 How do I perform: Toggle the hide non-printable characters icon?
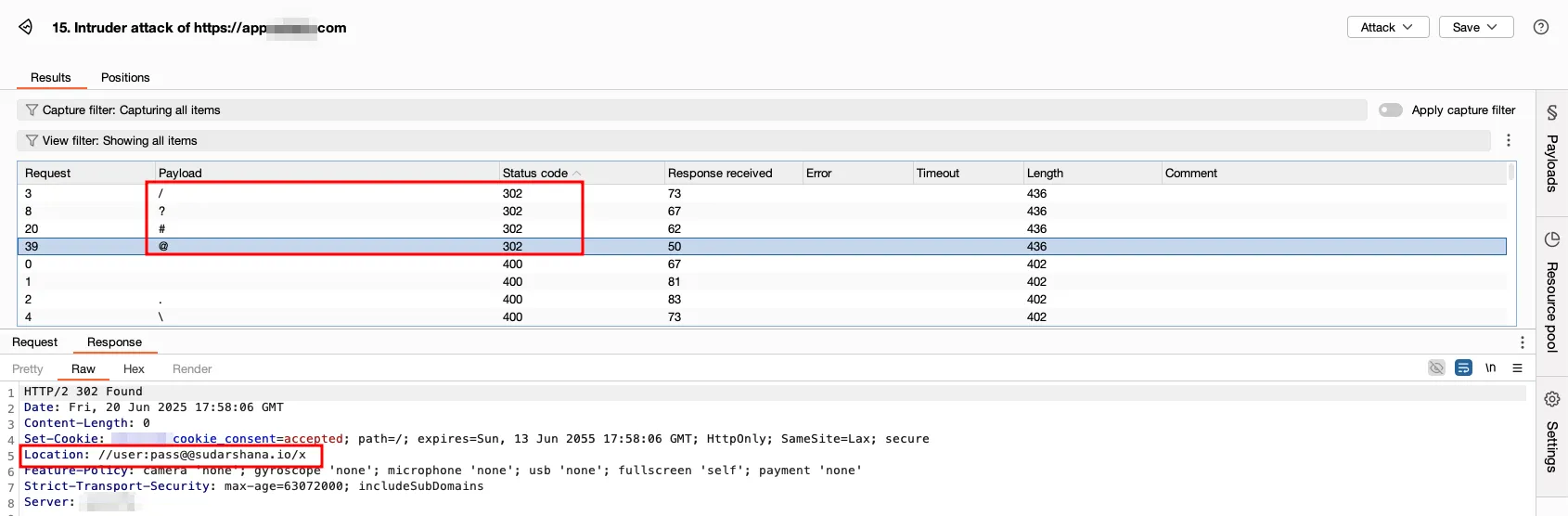[1436, 368]
